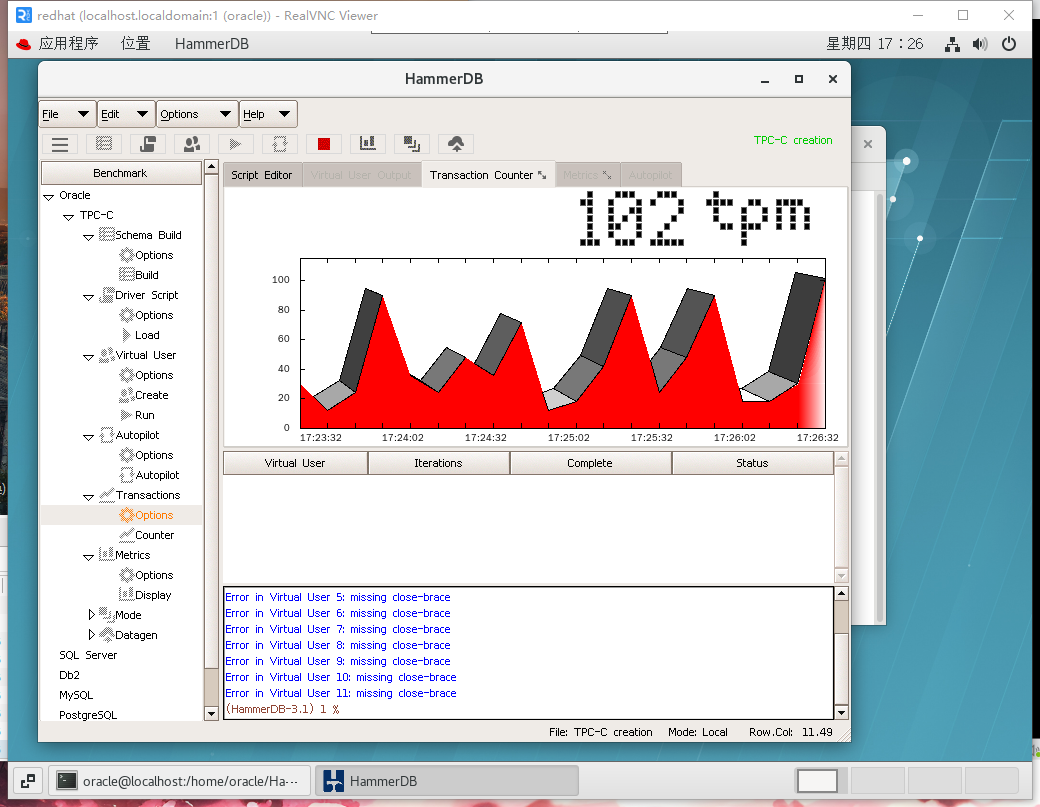1040x807 pixels.
Task: Collapse the Schema Build node
Action: (88, 237)
